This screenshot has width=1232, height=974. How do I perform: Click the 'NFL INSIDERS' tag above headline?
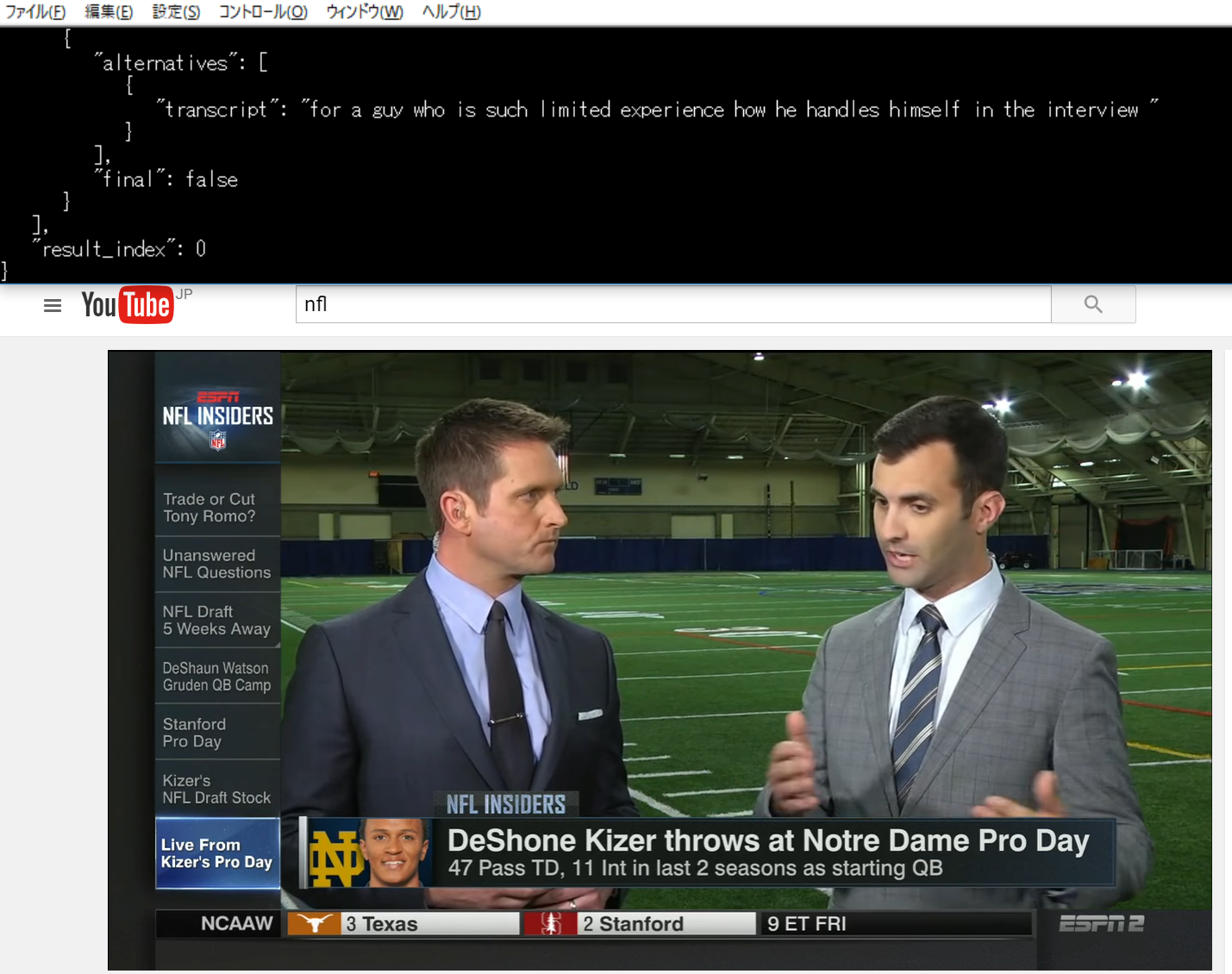pyautogui.click(x=506, y=805)
